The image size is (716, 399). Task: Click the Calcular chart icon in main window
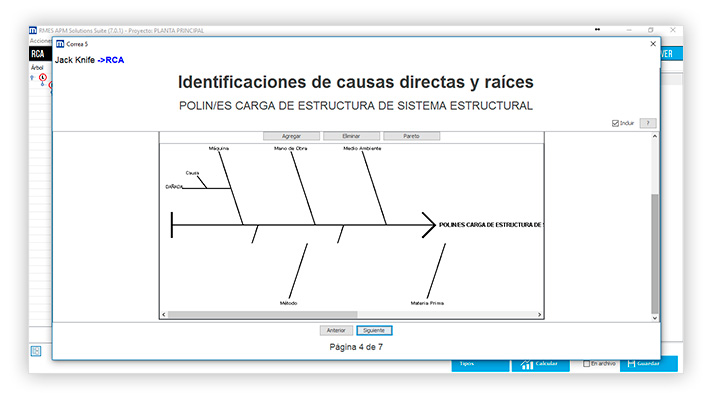coord(527,364)
